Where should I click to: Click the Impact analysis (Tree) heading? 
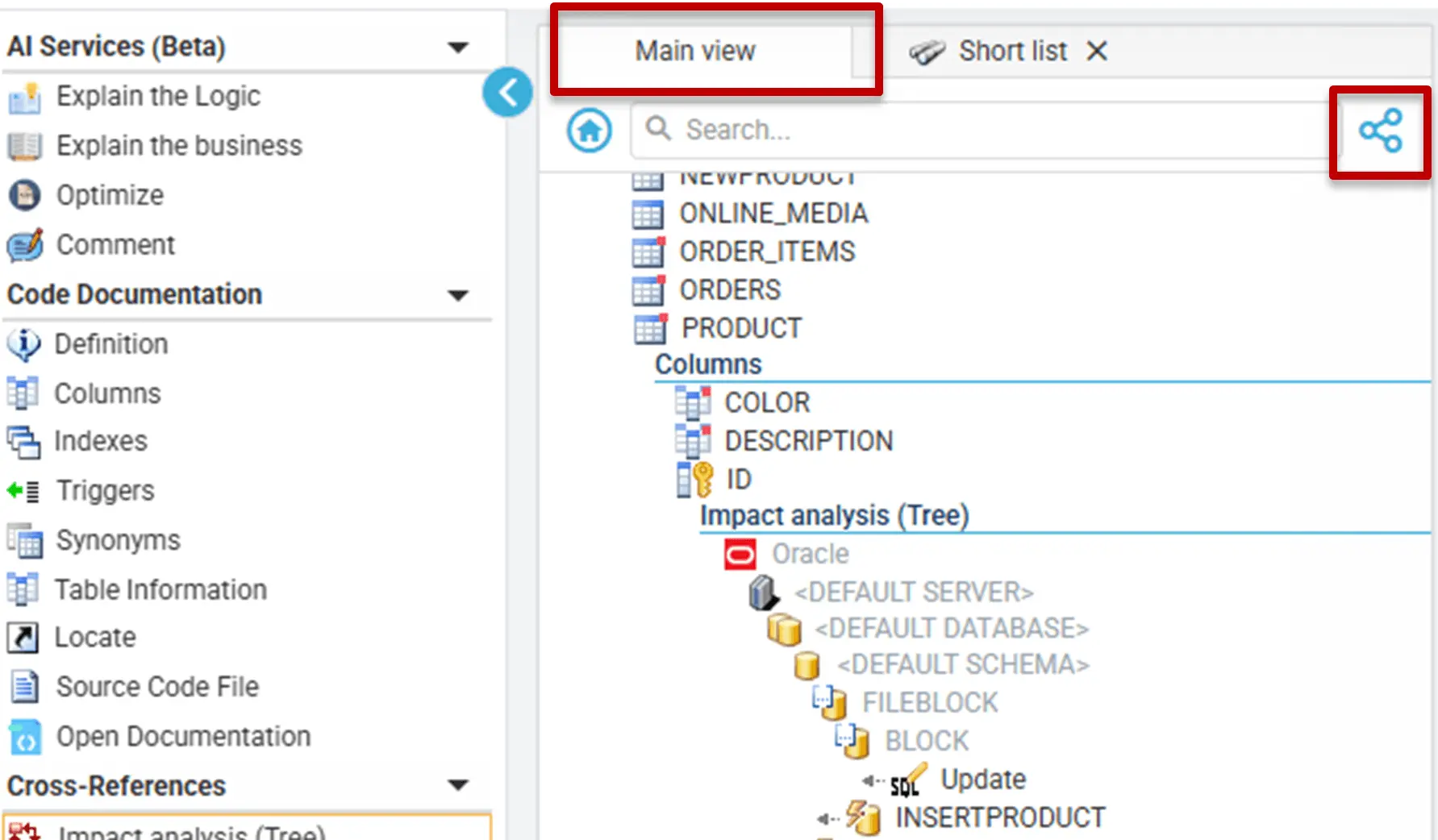coord(834,516)
